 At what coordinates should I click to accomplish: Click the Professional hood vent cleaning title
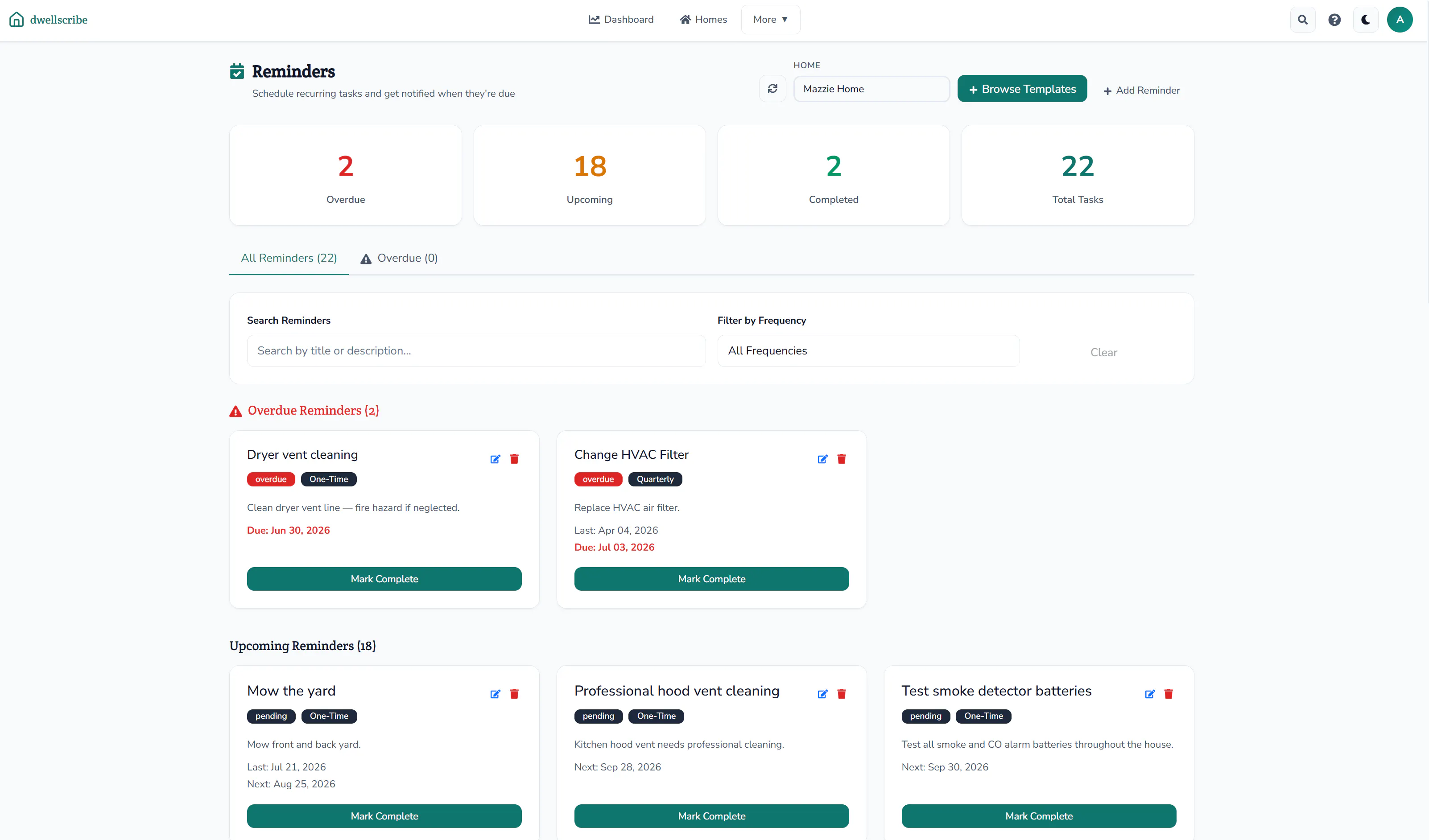pyautogui.click(x=677, y=691)
